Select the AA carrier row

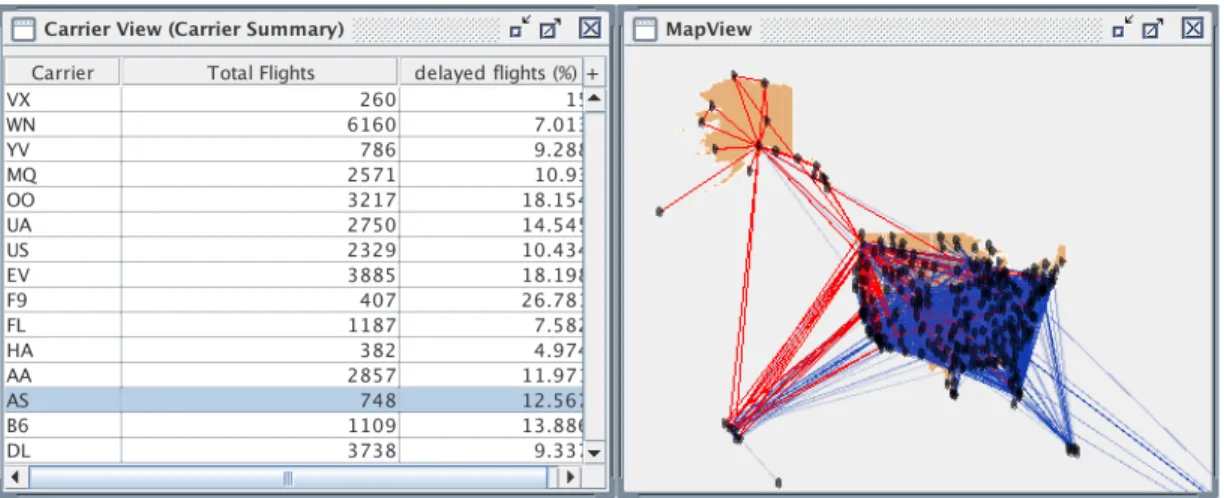(x=294, y=374)
